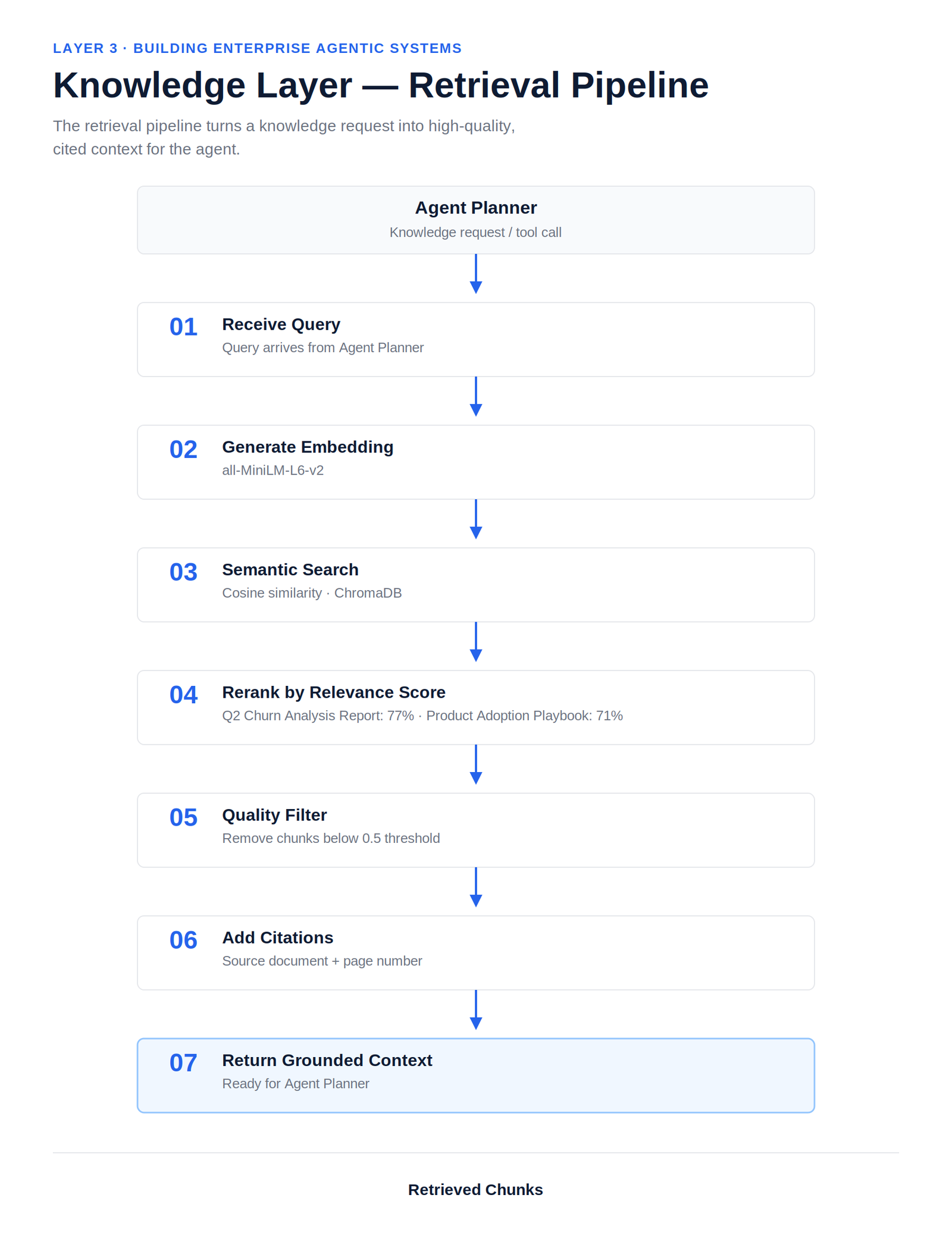Viewport: 952px width, 1248px height.
Task: Click the 01 step number
Action: (x=183, y=327)
